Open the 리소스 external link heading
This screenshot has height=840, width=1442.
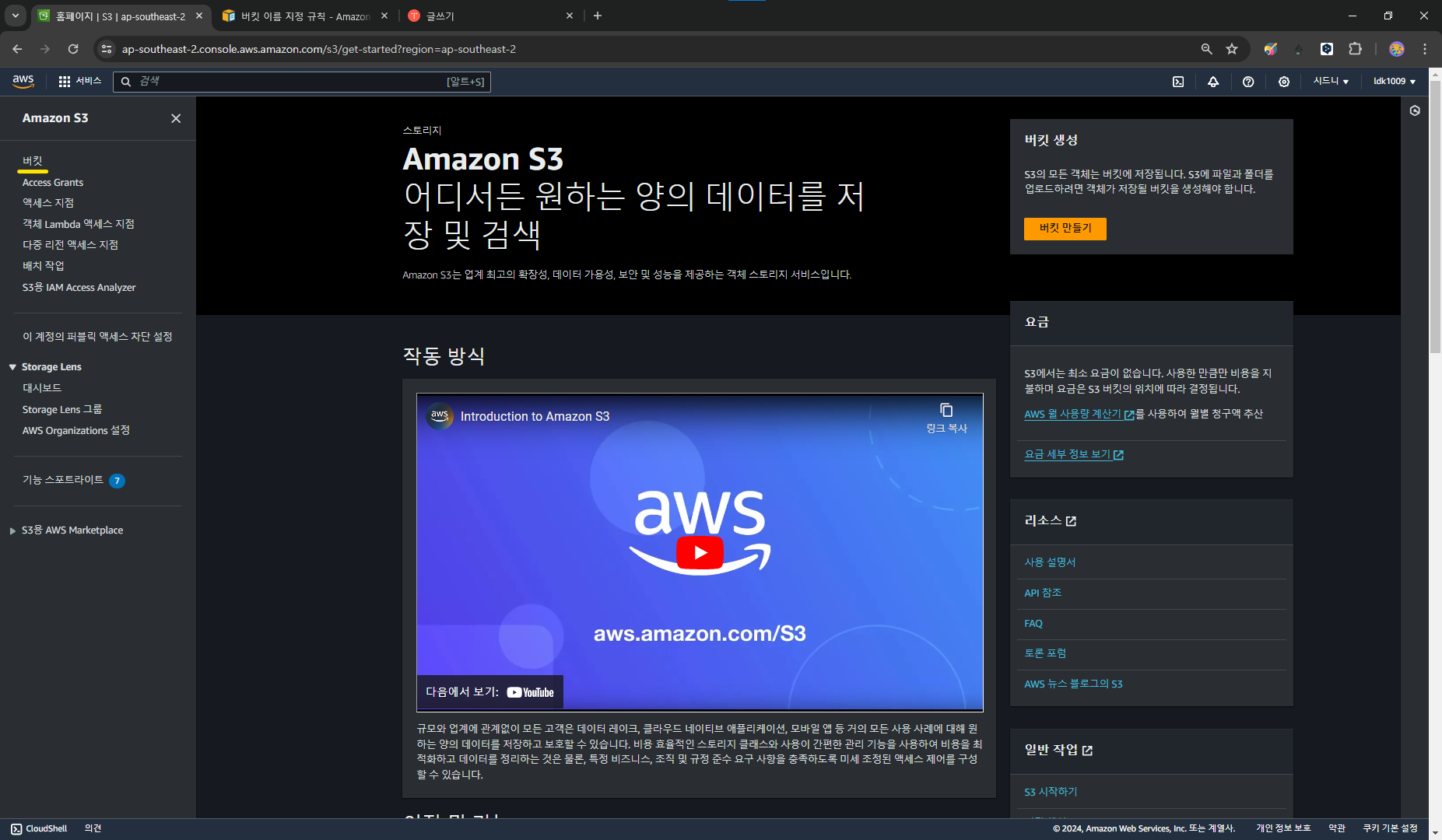click(x=1050, y=521)
